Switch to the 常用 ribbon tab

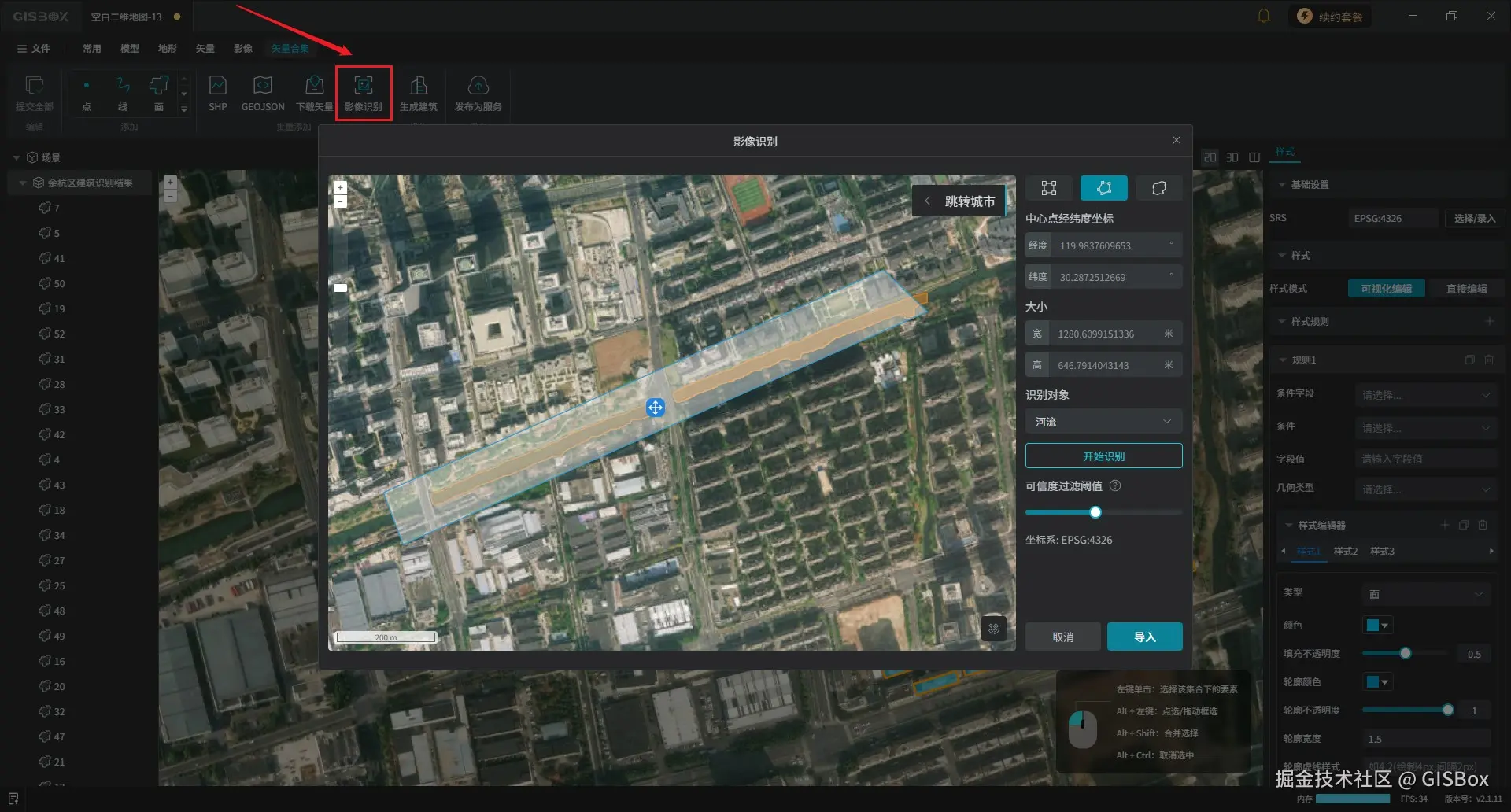pyautogui.click(x=92, y=48)
